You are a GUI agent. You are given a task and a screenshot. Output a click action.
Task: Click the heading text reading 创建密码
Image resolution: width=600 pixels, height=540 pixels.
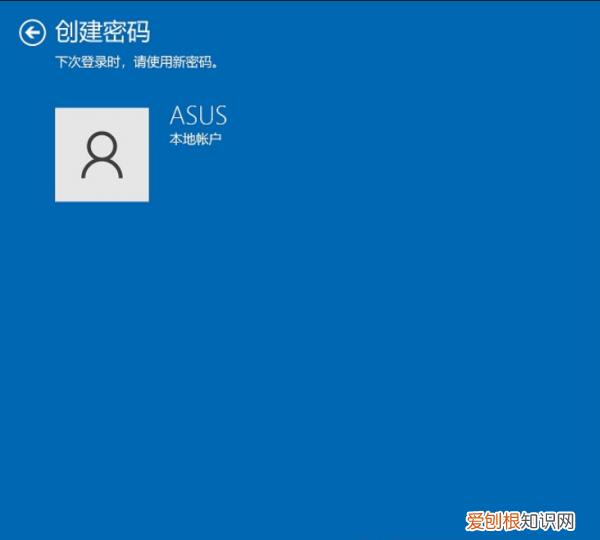point(103,32)
